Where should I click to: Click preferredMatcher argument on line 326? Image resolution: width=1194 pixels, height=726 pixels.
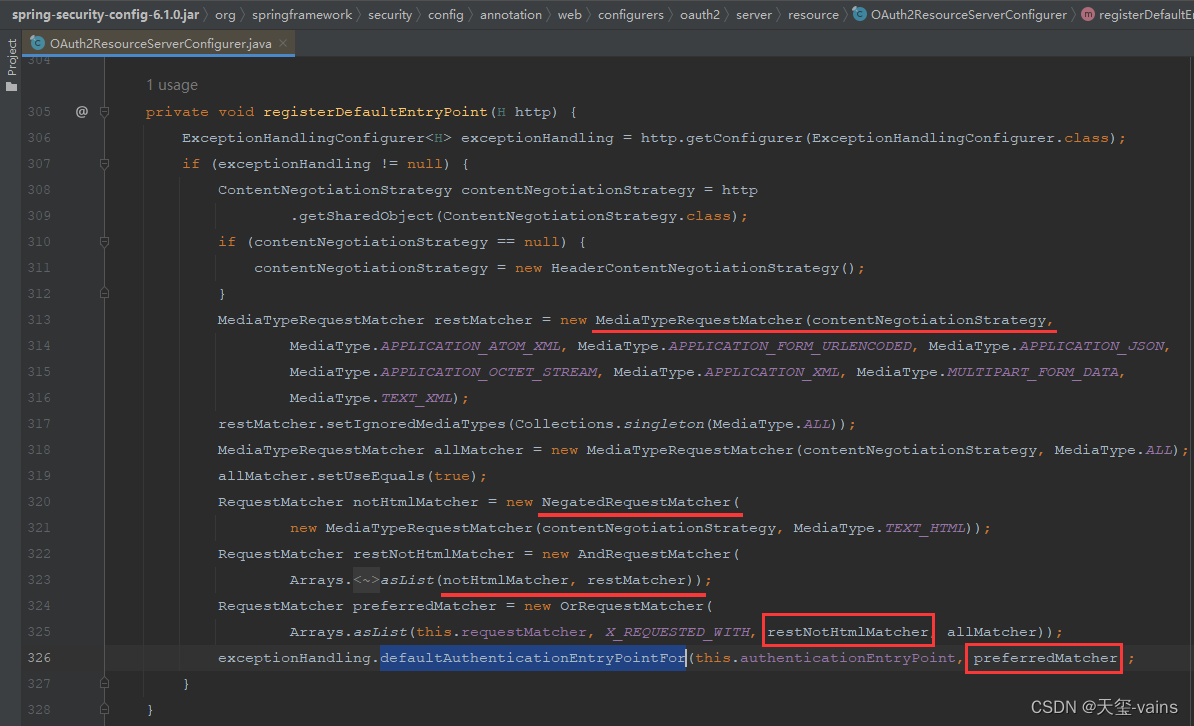(1045, 658)
